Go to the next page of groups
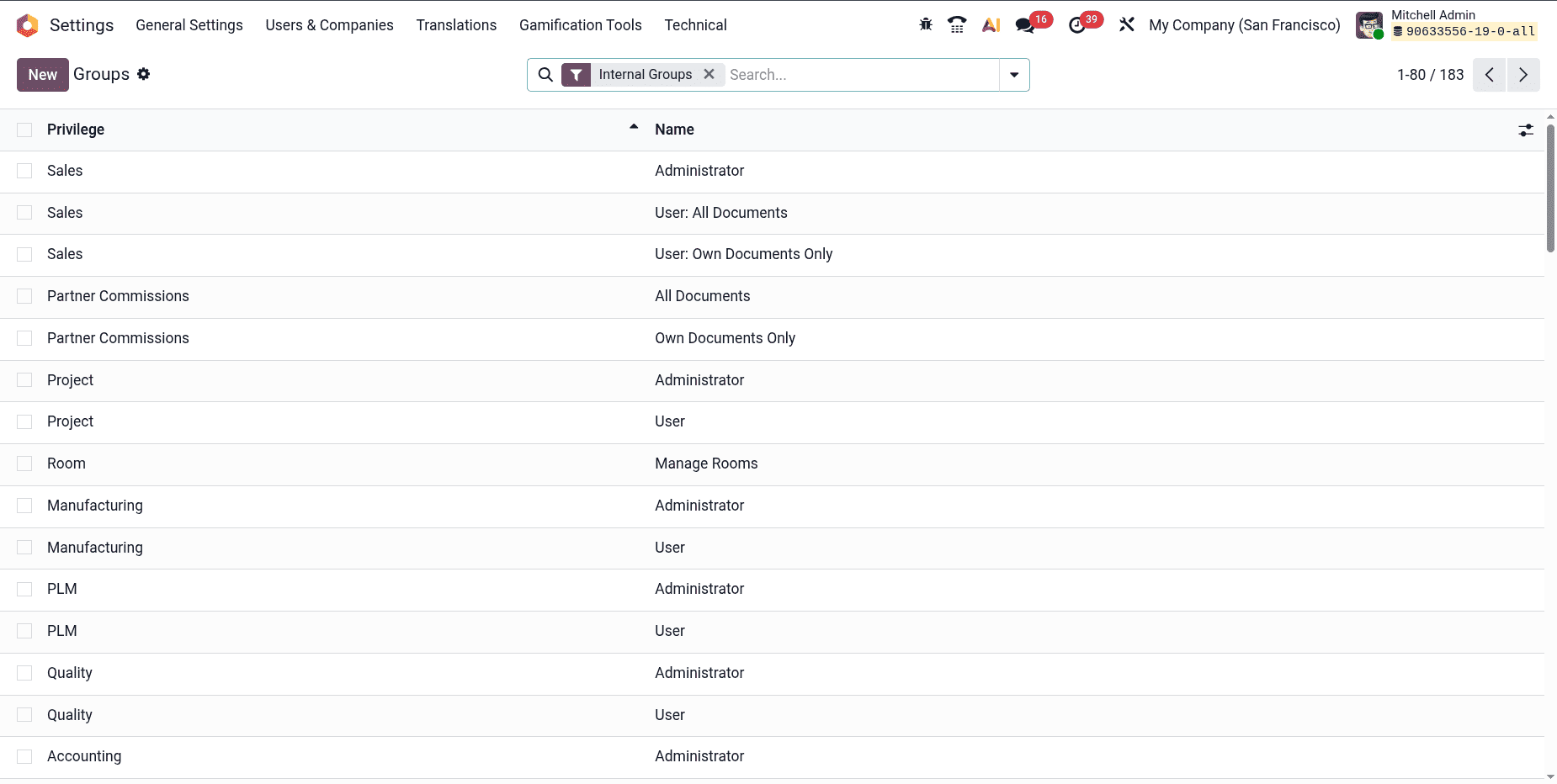The image size is (1557, 784). 1522,74
